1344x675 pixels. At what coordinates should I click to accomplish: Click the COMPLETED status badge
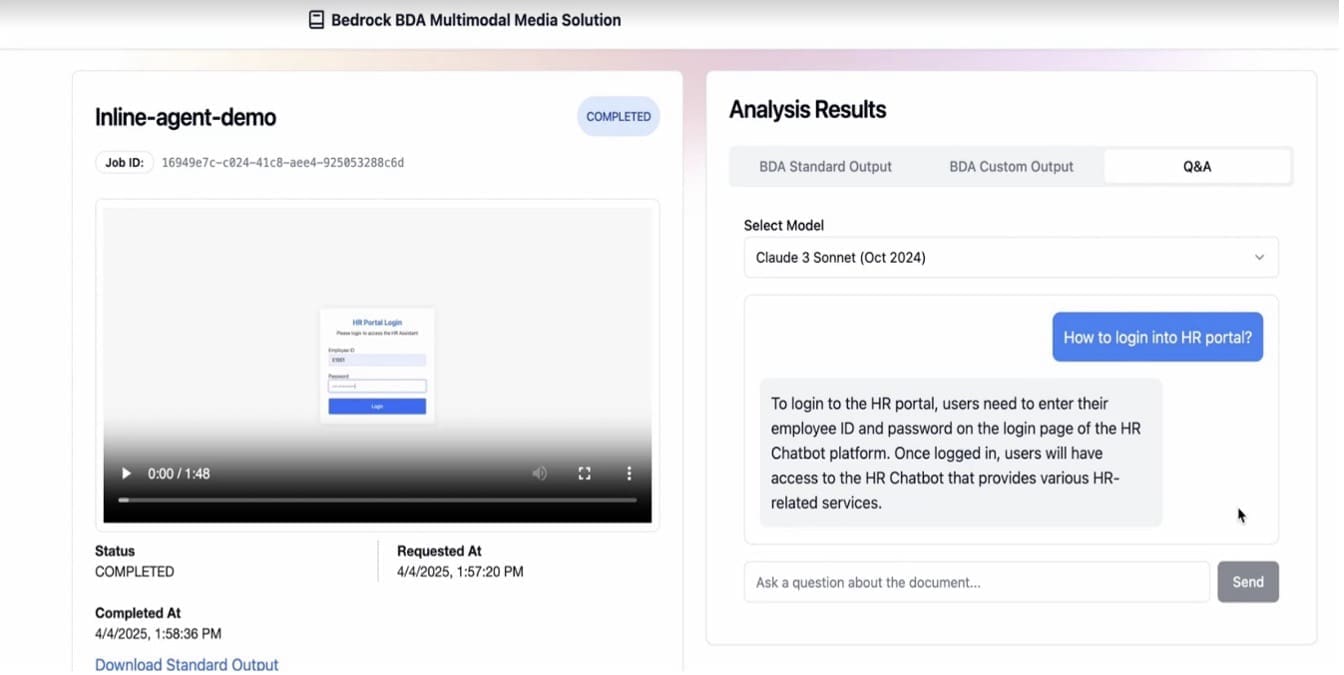tap(618, 117)
